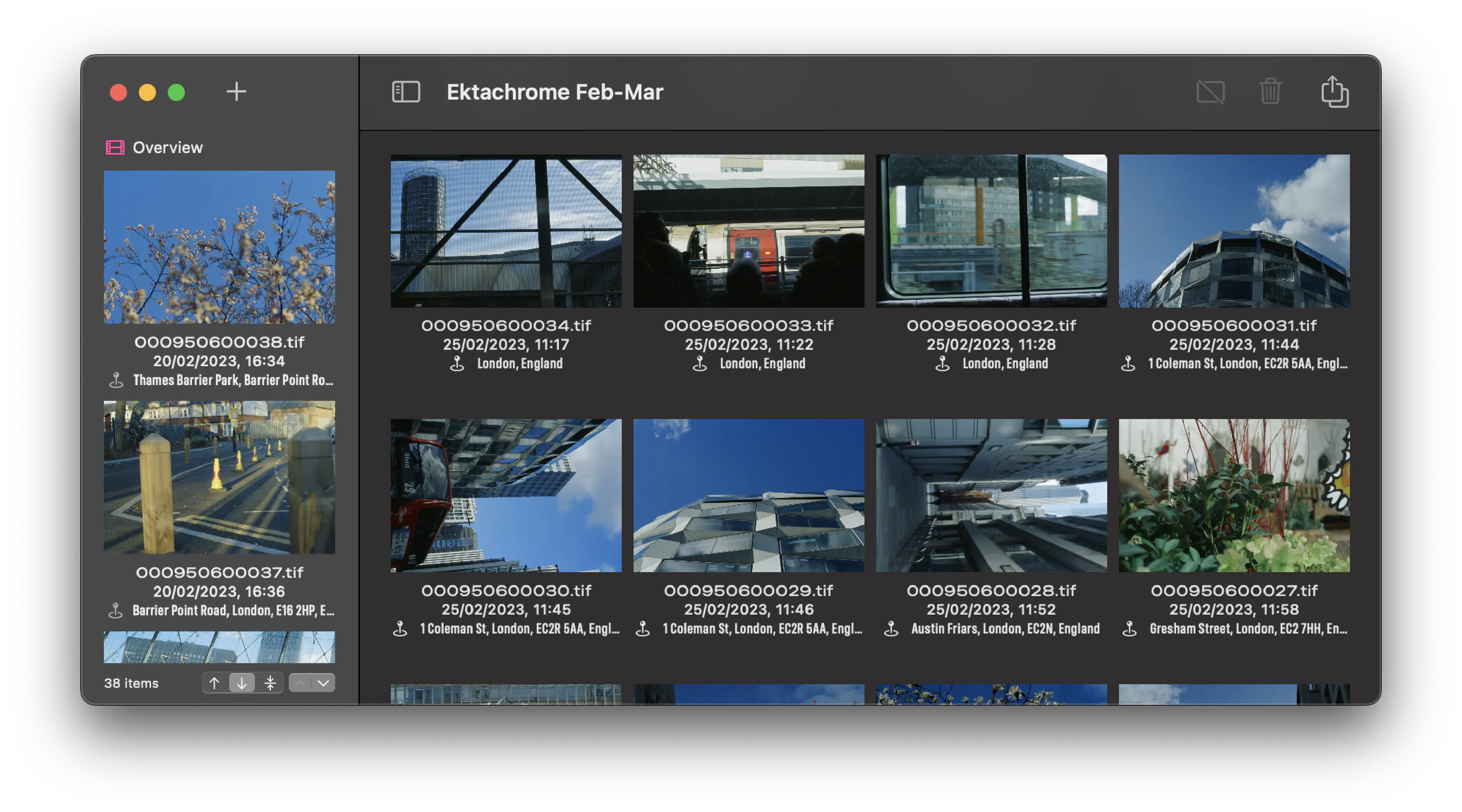Open glass building photo 000950600031.tif
Image resolution: width=1462 pixels, height=812 pixels.
[1234, 231]
